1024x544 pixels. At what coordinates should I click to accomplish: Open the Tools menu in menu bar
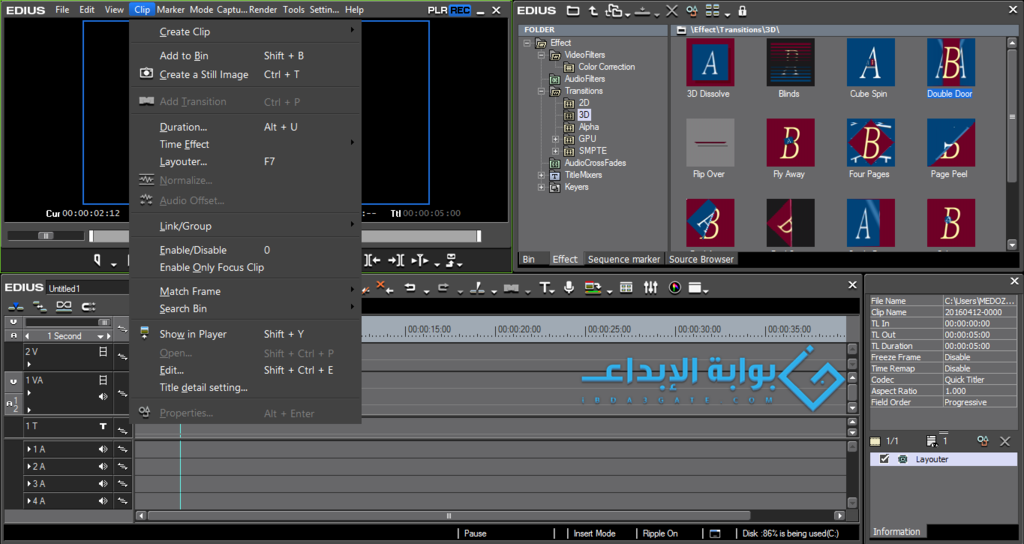(294, 9)
